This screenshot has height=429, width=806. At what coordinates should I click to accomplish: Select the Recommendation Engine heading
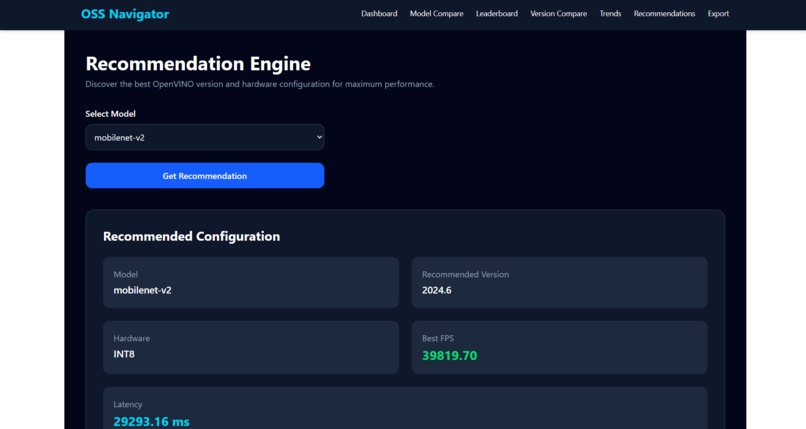[x=198, y=64]
